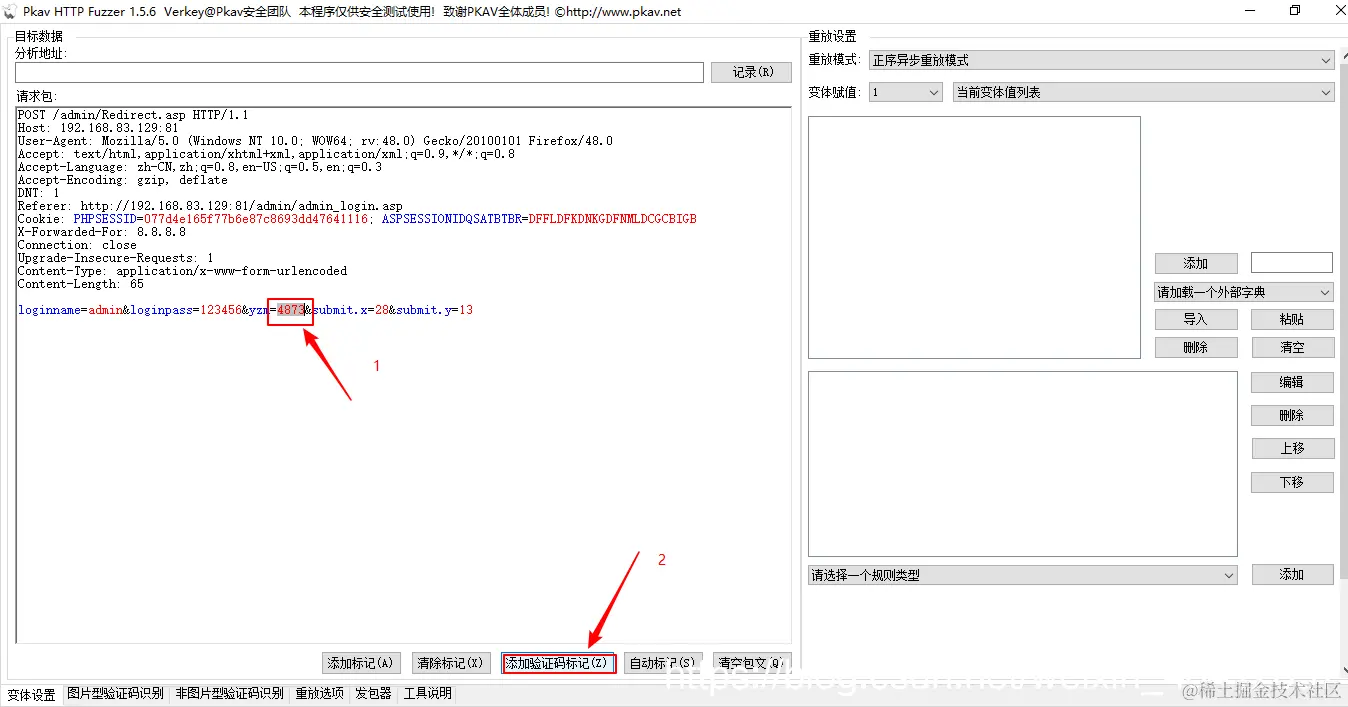Click the 添加验证码标记(Z) button
The width and height of the screenshot is (1348, 707).
(x=558, y=663)
